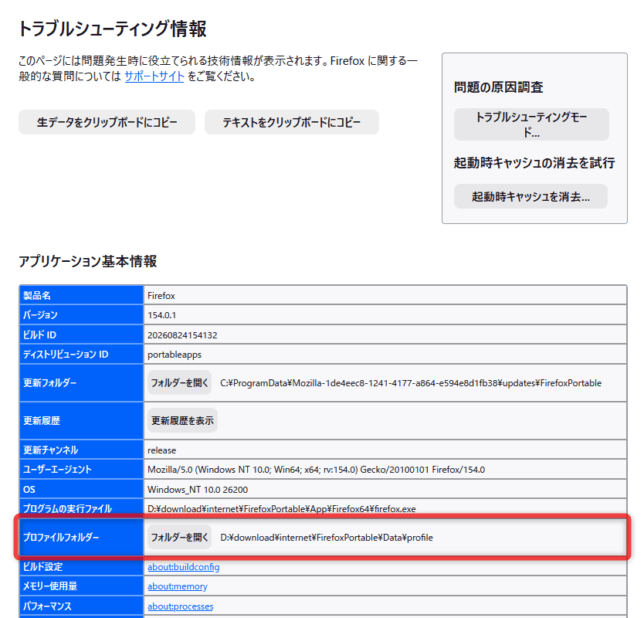Click the ディストリビューション ID row header
The width and height of the screenshot is (644, 618).
click(81, 354)
